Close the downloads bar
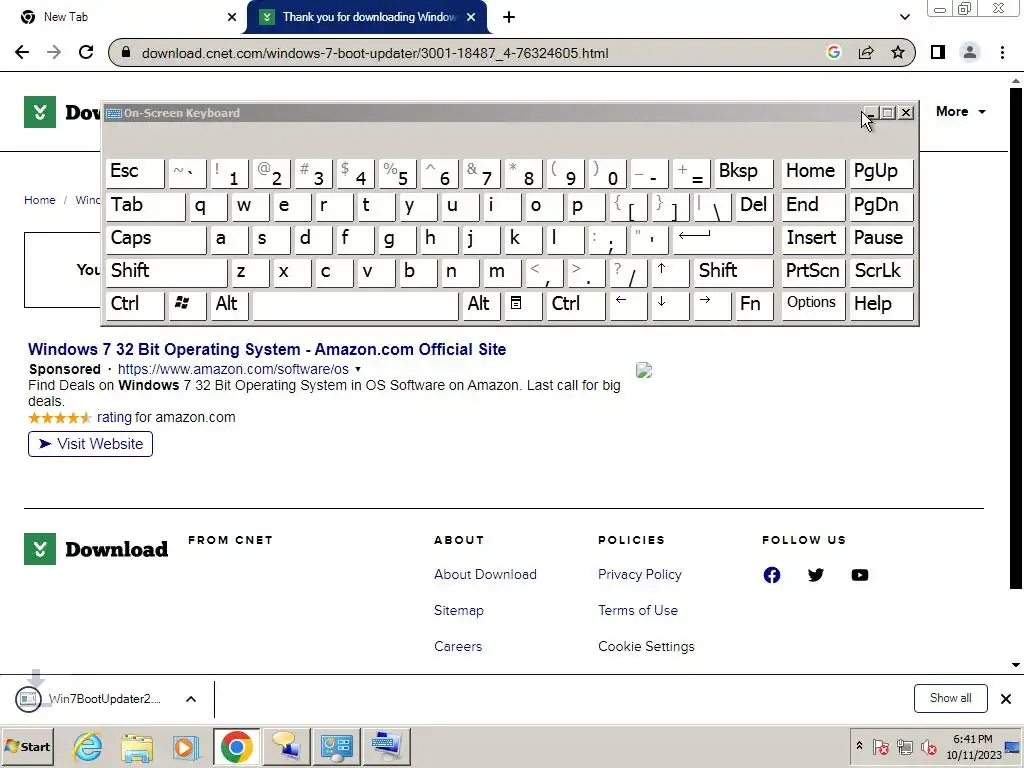This screenshot has width=1024, height=768. (1006, 699)
